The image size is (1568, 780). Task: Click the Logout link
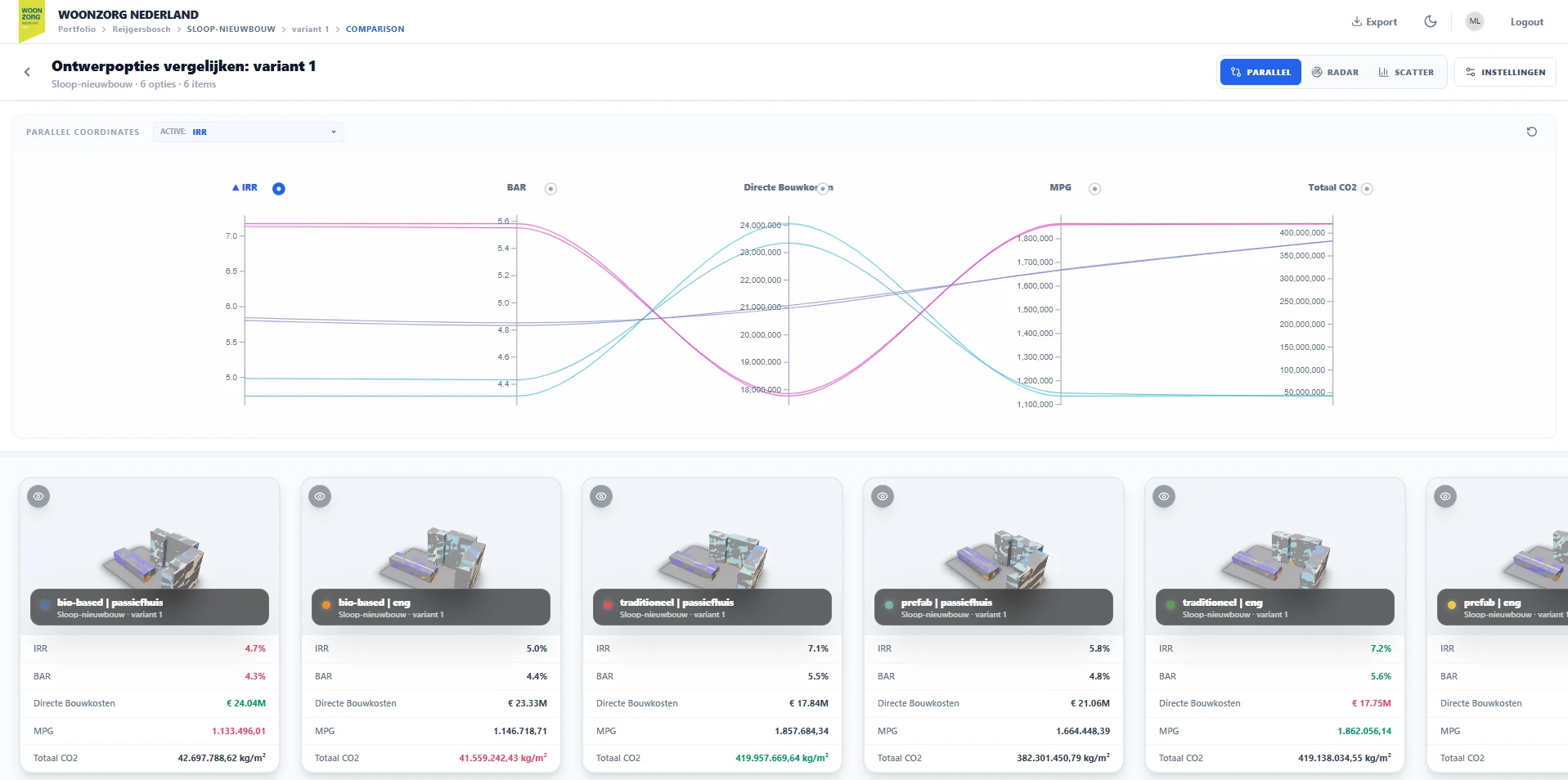(1526, 22)
